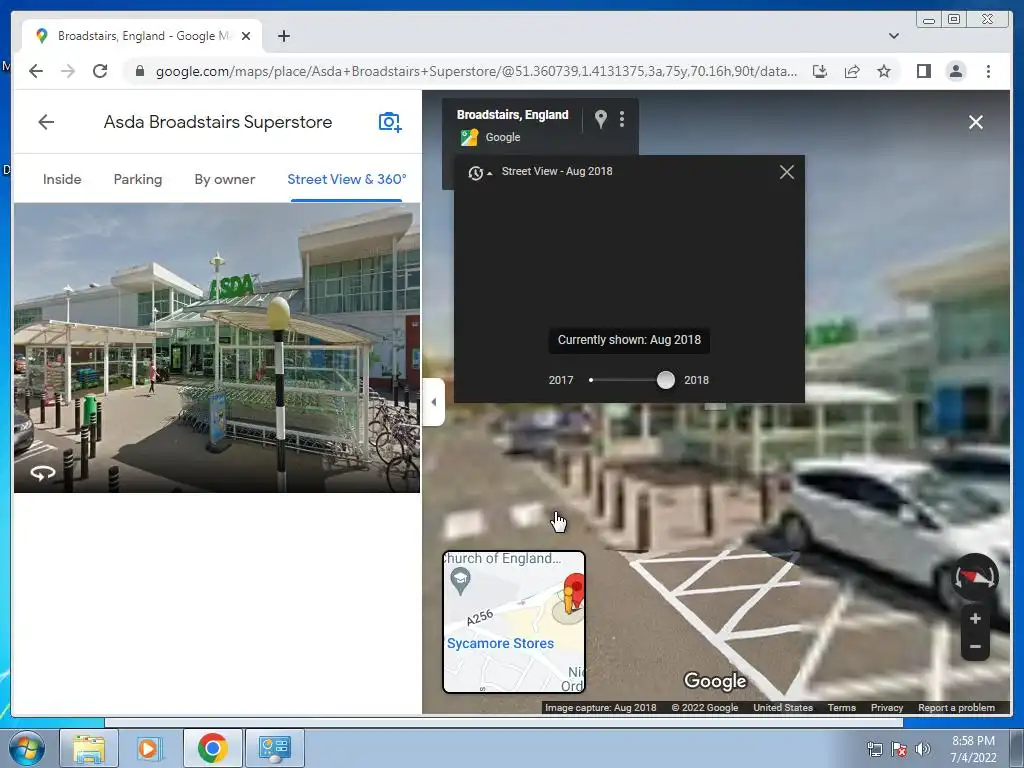Viewport: 1024px width, 768px height.
Task: Exit Street View with top-right X
Action: click(976, 122)
